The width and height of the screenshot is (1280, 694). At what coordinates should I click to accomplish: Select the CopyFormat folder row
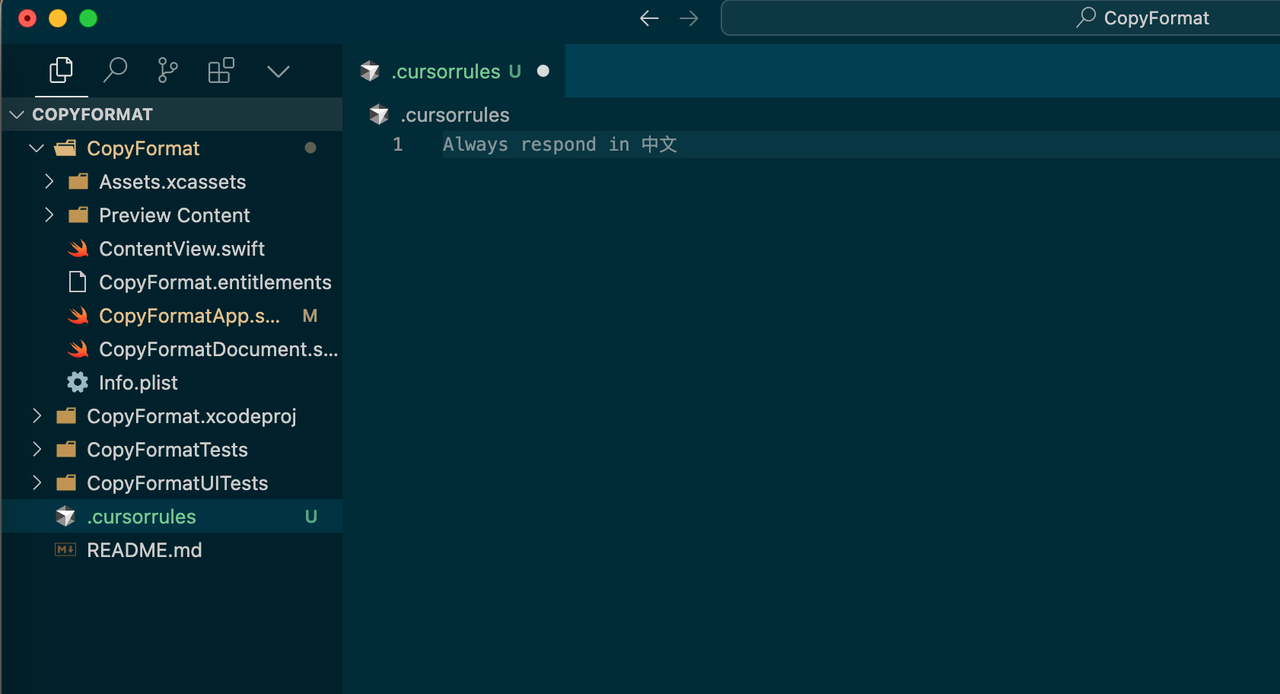tap(172, 148)
